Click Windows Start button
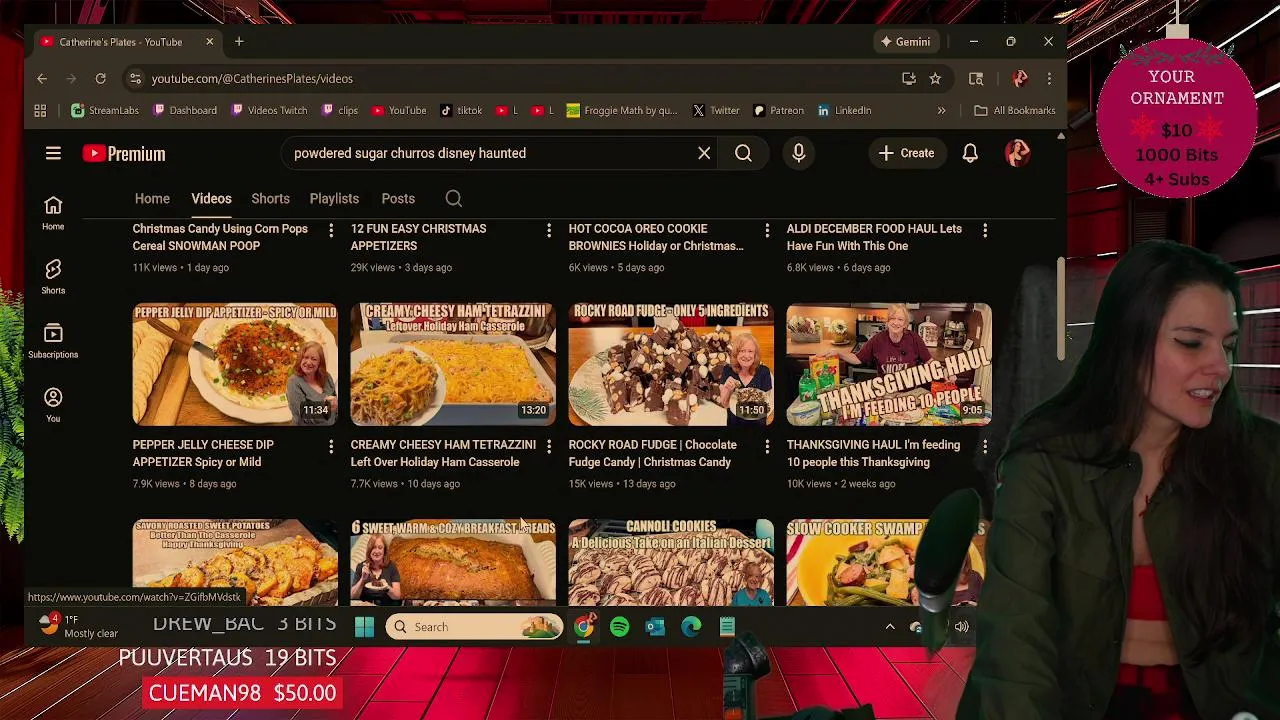This screenshot has height=720, width=1280. click(x=364, y=627)
